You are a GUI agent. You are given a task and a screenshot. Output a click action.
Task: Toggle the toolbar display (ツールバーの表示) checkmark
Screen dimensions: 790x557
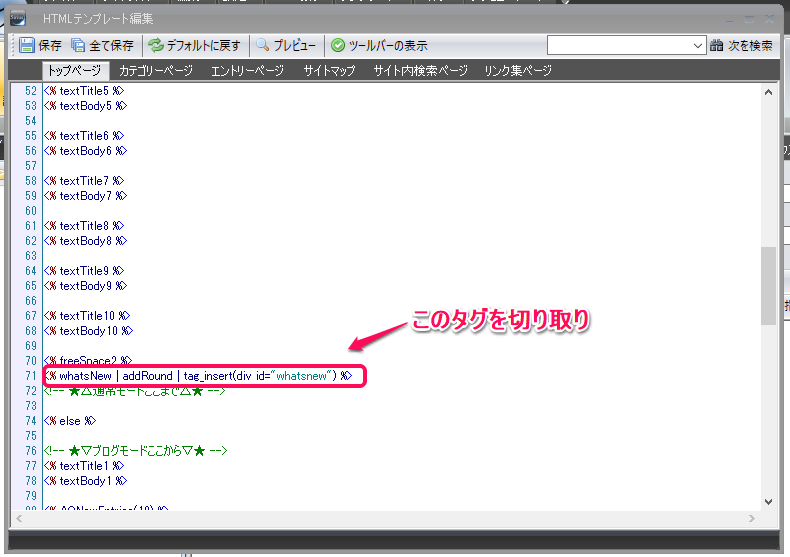338,45
